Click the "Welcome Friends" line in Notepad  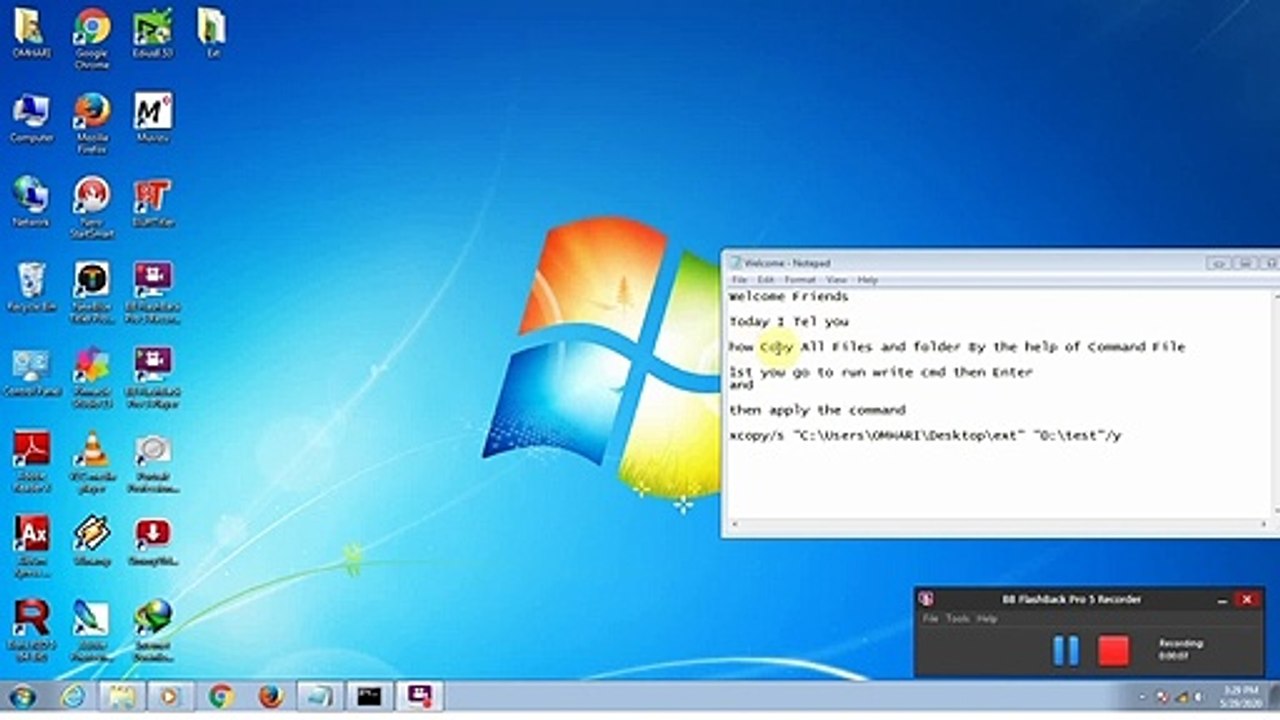[x=788, y=296]
